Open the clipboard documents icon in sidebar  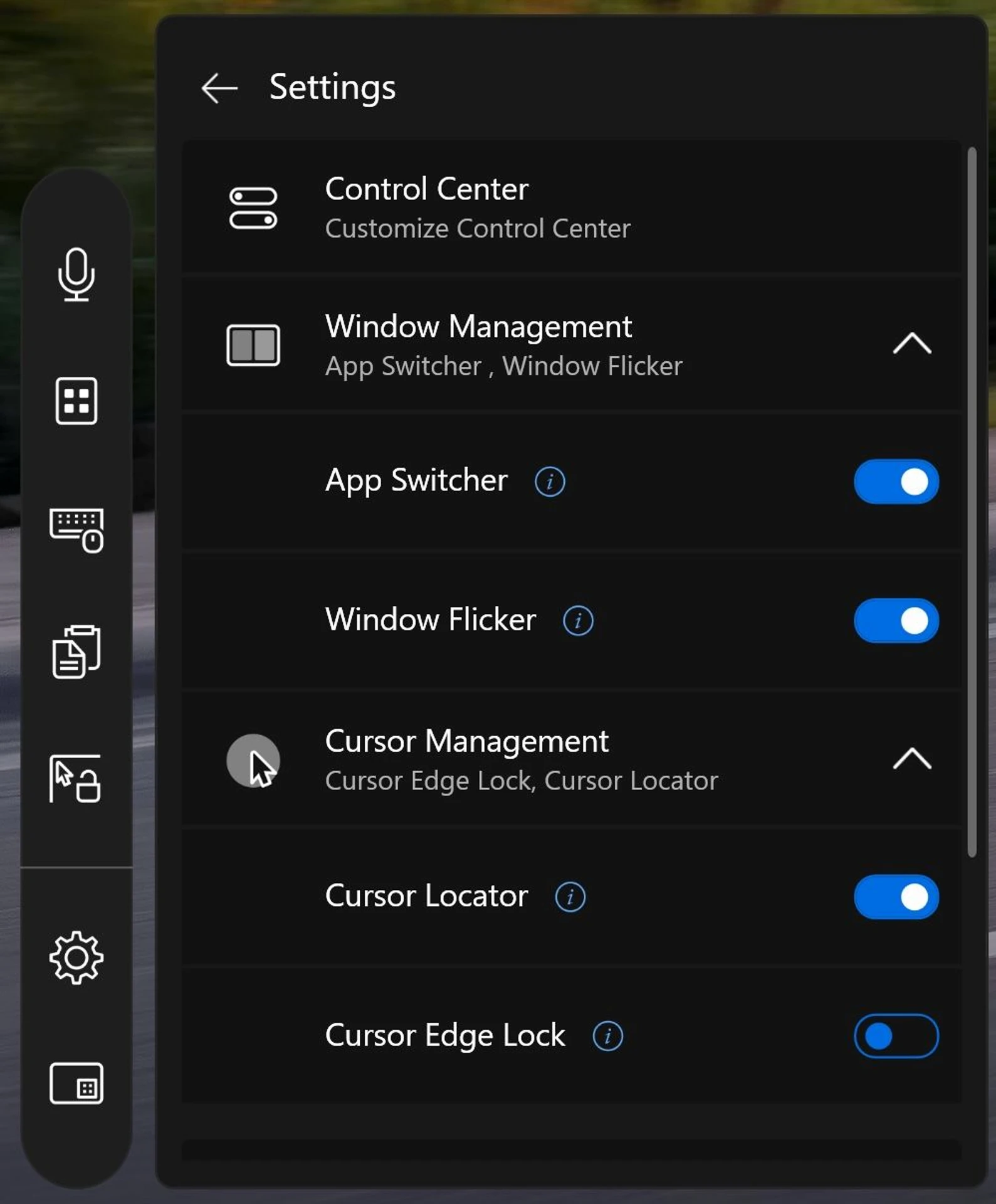tap(76, 652)
